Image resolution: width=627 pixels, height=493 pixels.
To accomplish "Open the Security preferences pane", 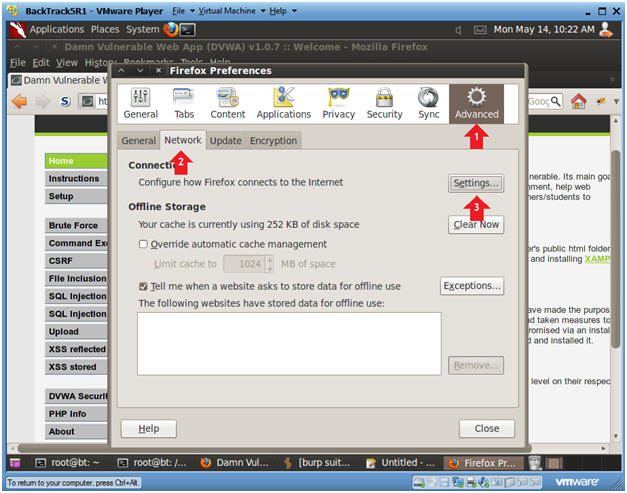I will pyautogui.click(x=384, y=104).
